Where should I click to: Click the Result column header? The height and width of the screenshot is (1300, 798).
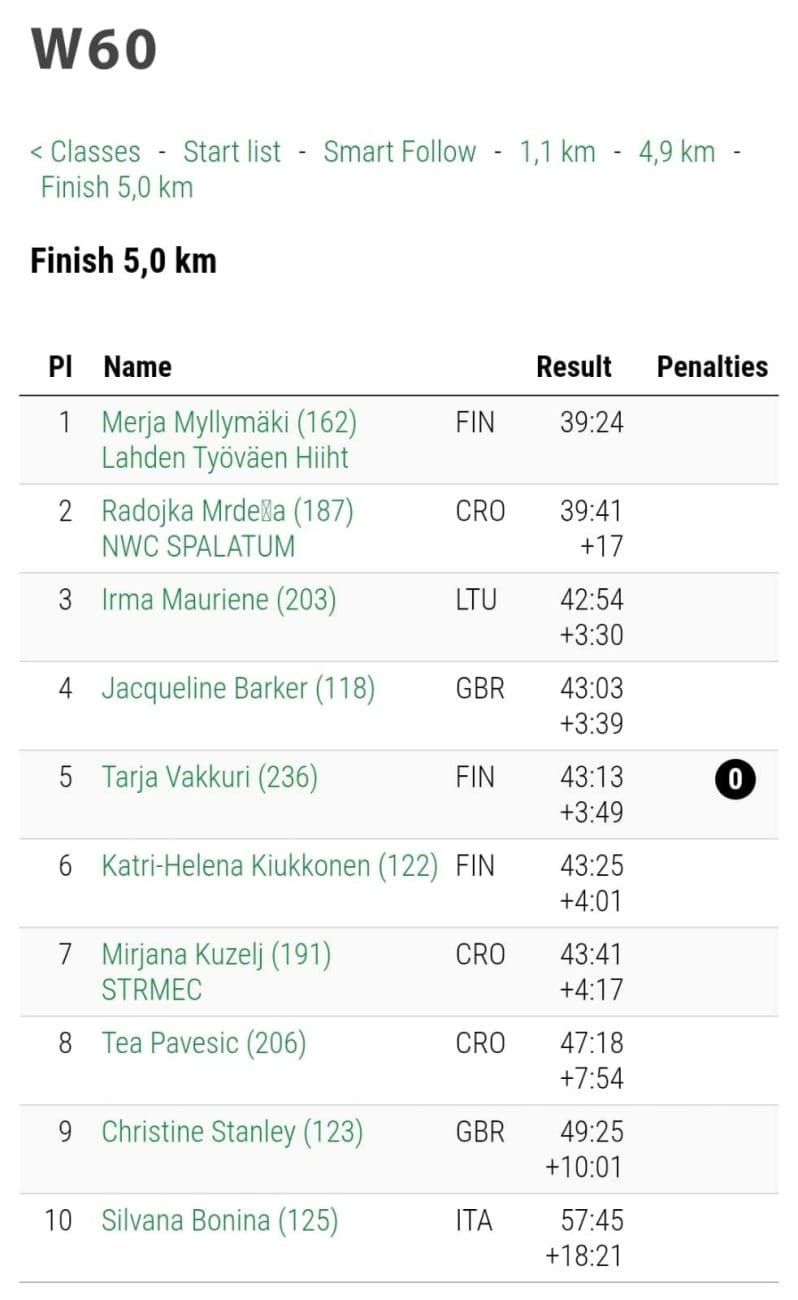coord(574,367)
